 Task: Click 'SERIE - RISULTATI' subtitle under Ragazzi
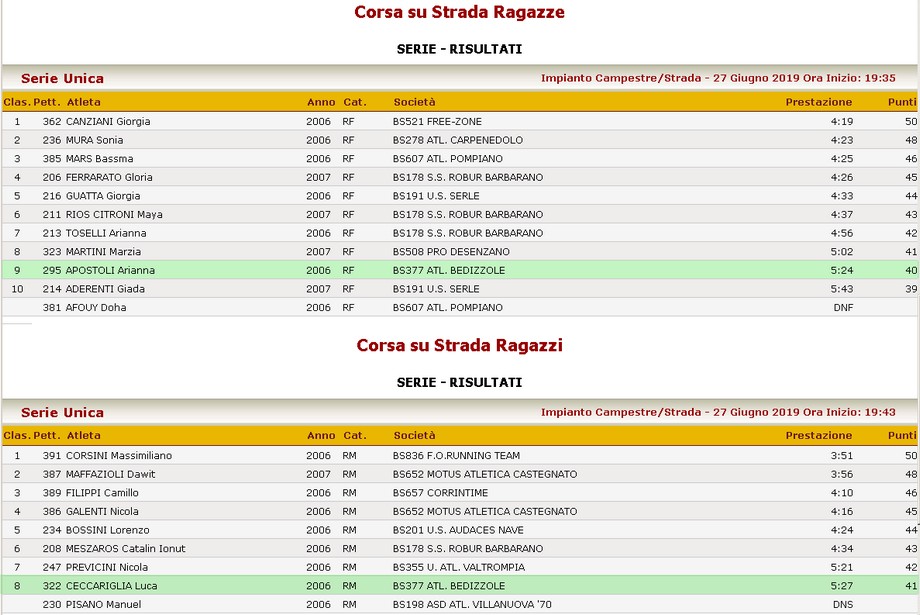point(459,383)
